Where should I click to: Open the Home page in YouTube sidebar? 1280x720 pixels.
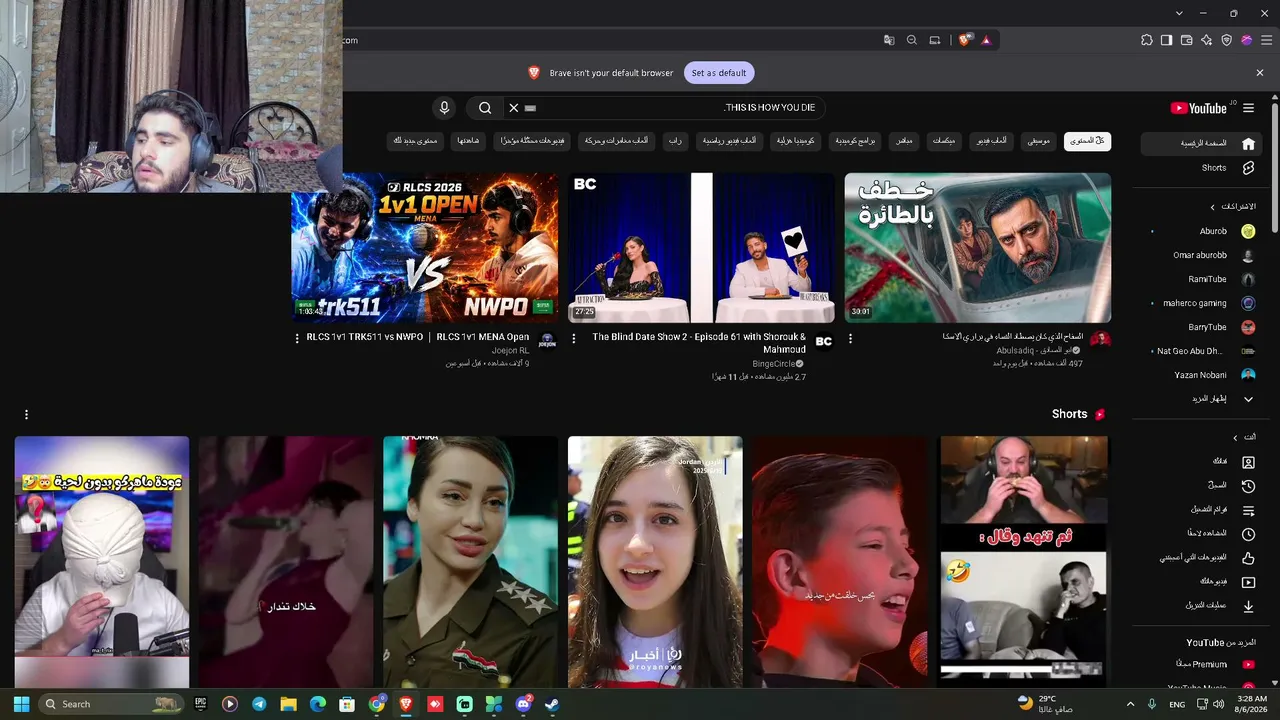pyautogui.click(x=1202, y=144)
